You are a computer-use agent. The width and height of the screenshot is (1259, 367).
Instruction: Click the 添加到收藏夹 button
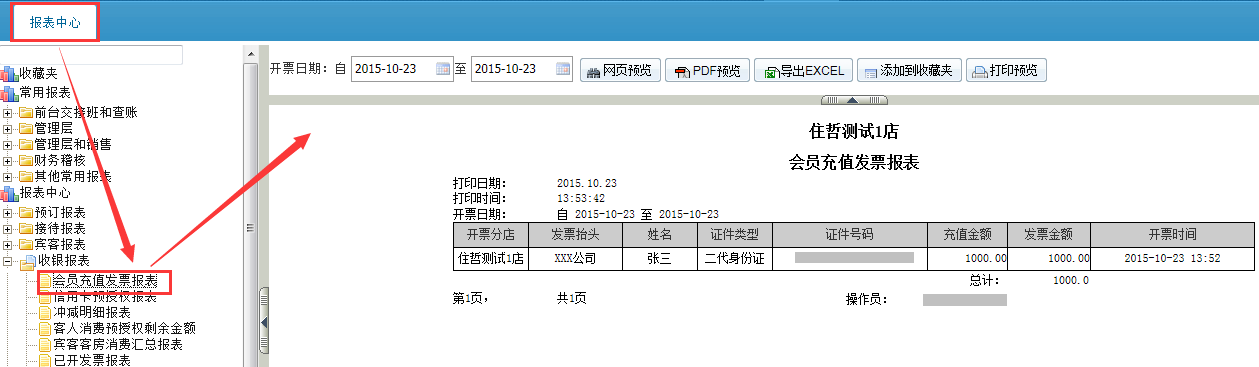[909, 71]
